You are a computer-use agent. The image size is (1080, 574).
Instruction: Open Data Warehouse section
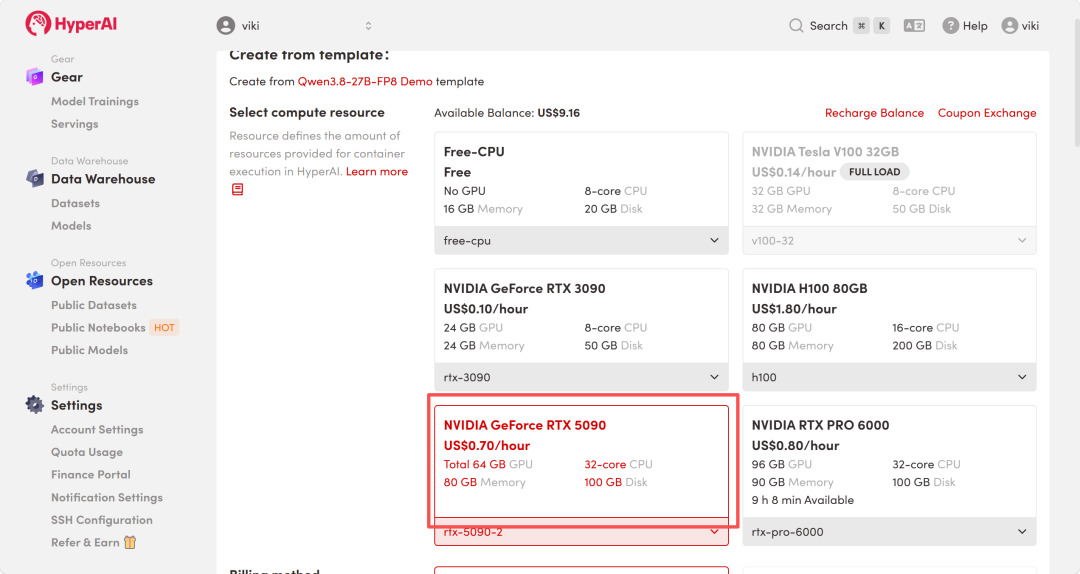tap(103, 179)
